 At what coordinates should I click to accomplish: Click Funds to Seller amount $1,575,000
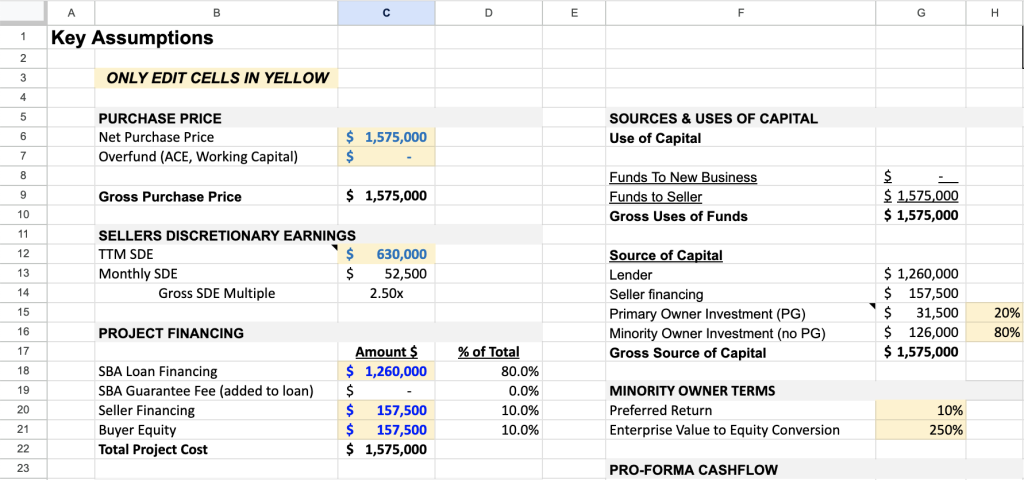pyautogui.click(x=921, y=197)
